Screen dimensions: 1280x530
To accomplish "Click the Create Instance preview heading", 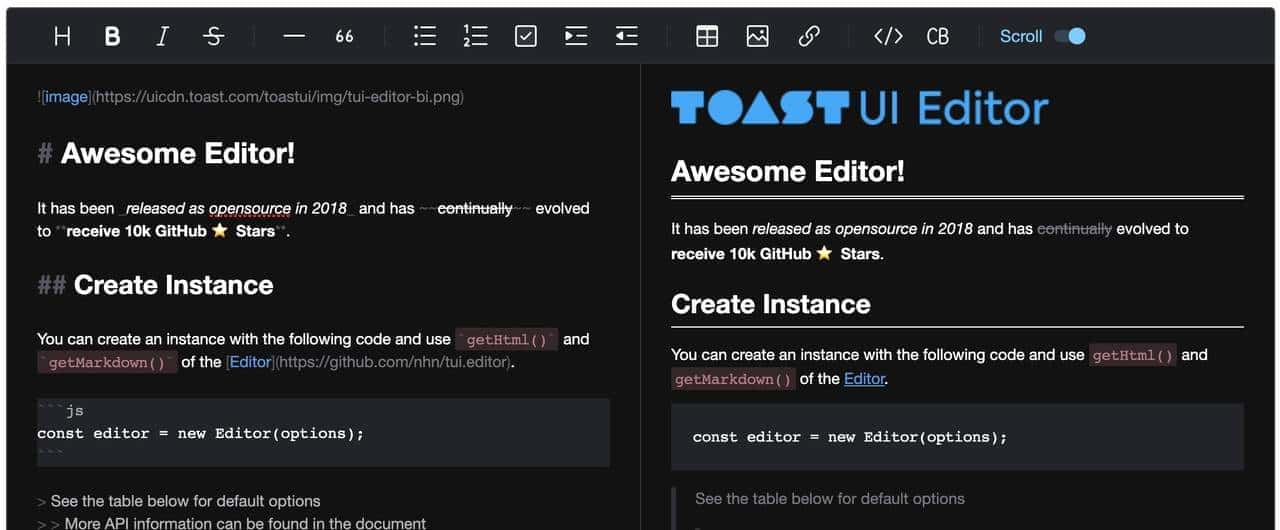I will click(x=771, y=304).
